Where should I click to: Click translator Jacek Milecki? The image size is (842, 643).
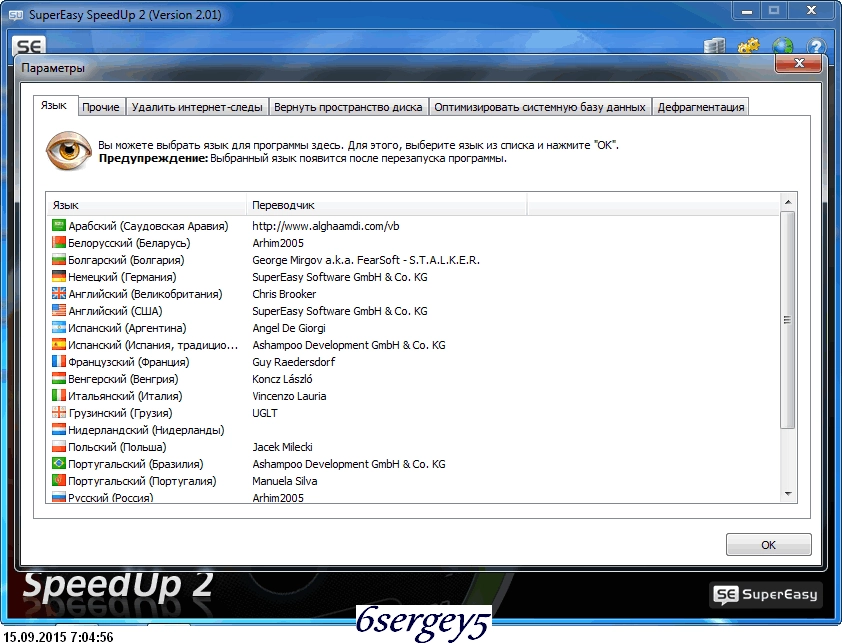[x=282, y=447]
